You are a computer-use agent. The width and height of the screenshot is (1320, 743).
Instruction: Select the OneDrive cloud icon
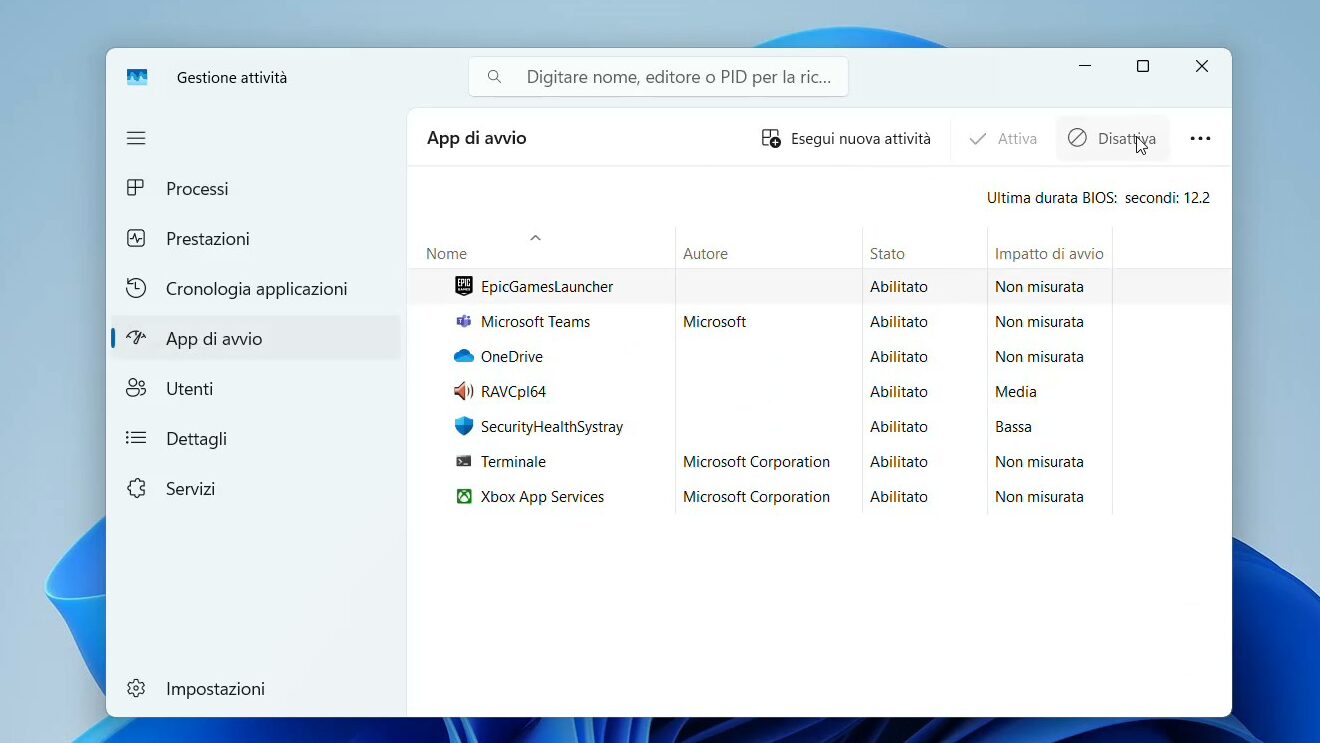point(463,356)
